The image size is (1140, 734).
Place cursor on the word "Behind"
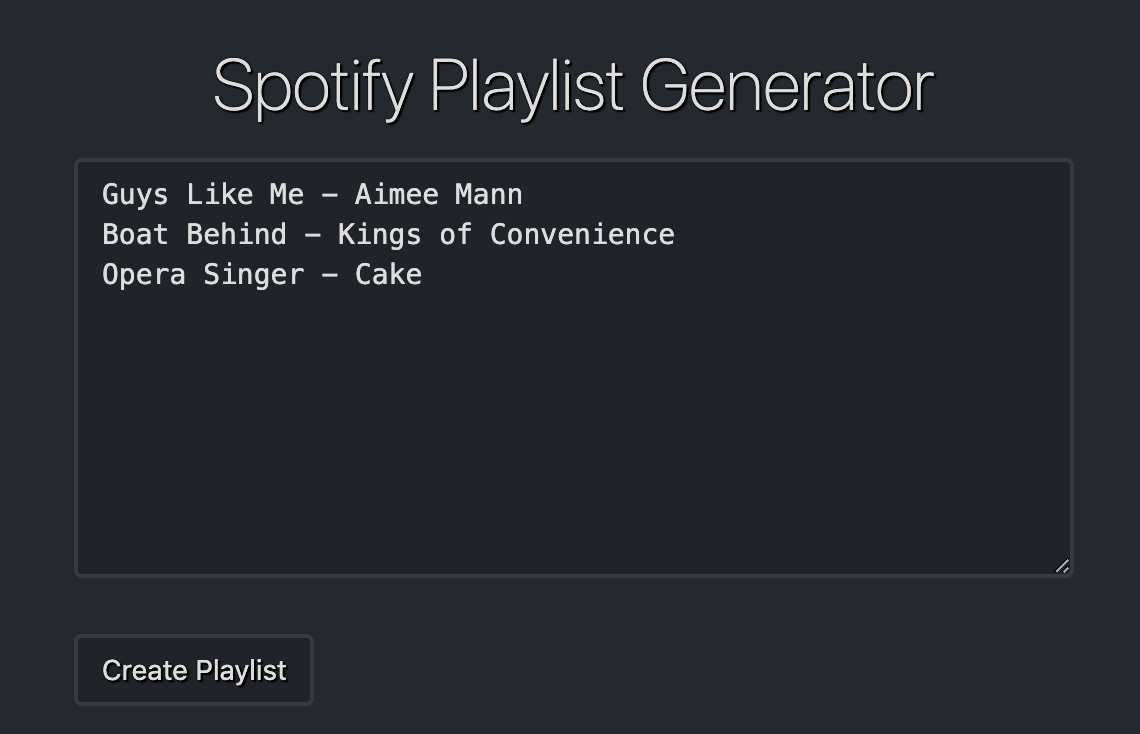pyautogui.click(x=236, y=235)
